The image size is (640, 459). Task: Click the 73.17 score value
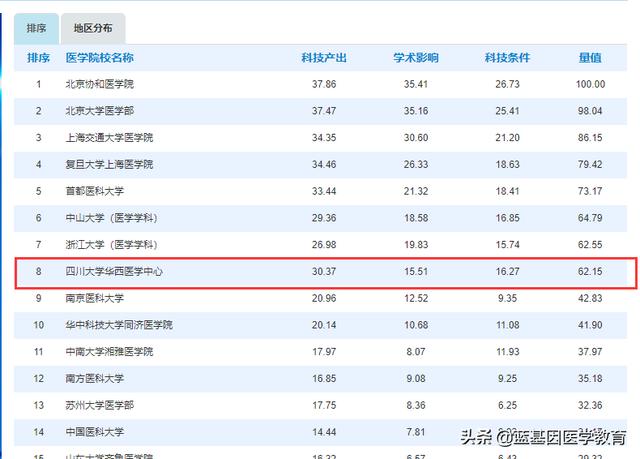coord(590,191)
